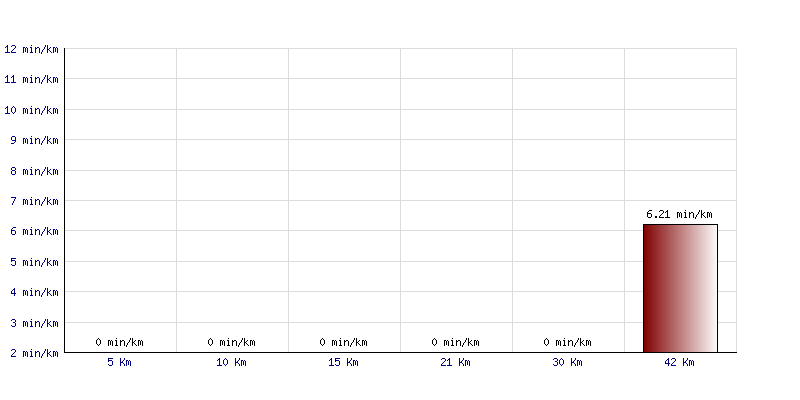800x400 pixels.
Task: Click the 5 Km axis label
Action: pyautogui.click(x=119, y=363)
